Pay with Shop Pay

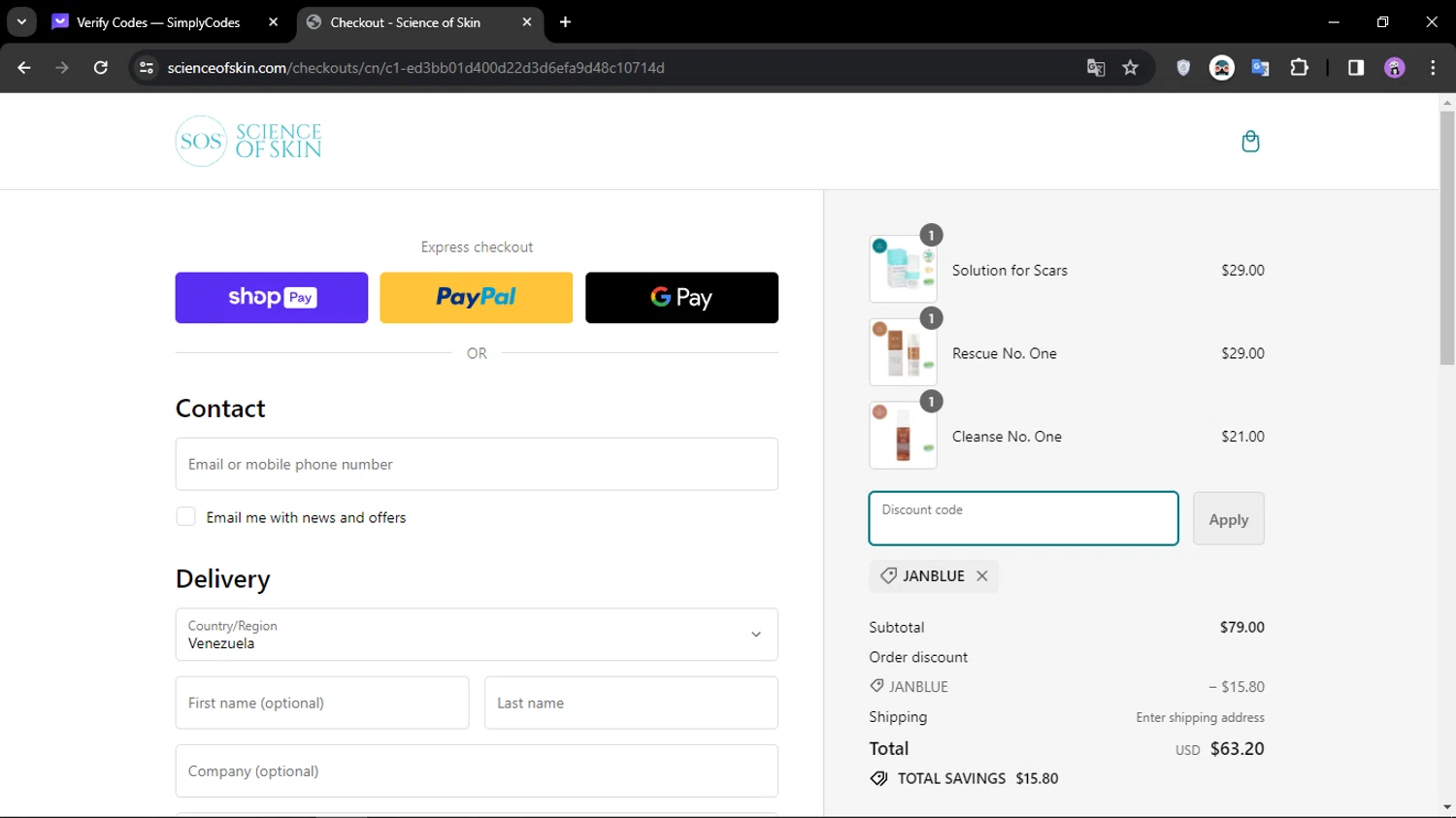[x=272, y=298]
